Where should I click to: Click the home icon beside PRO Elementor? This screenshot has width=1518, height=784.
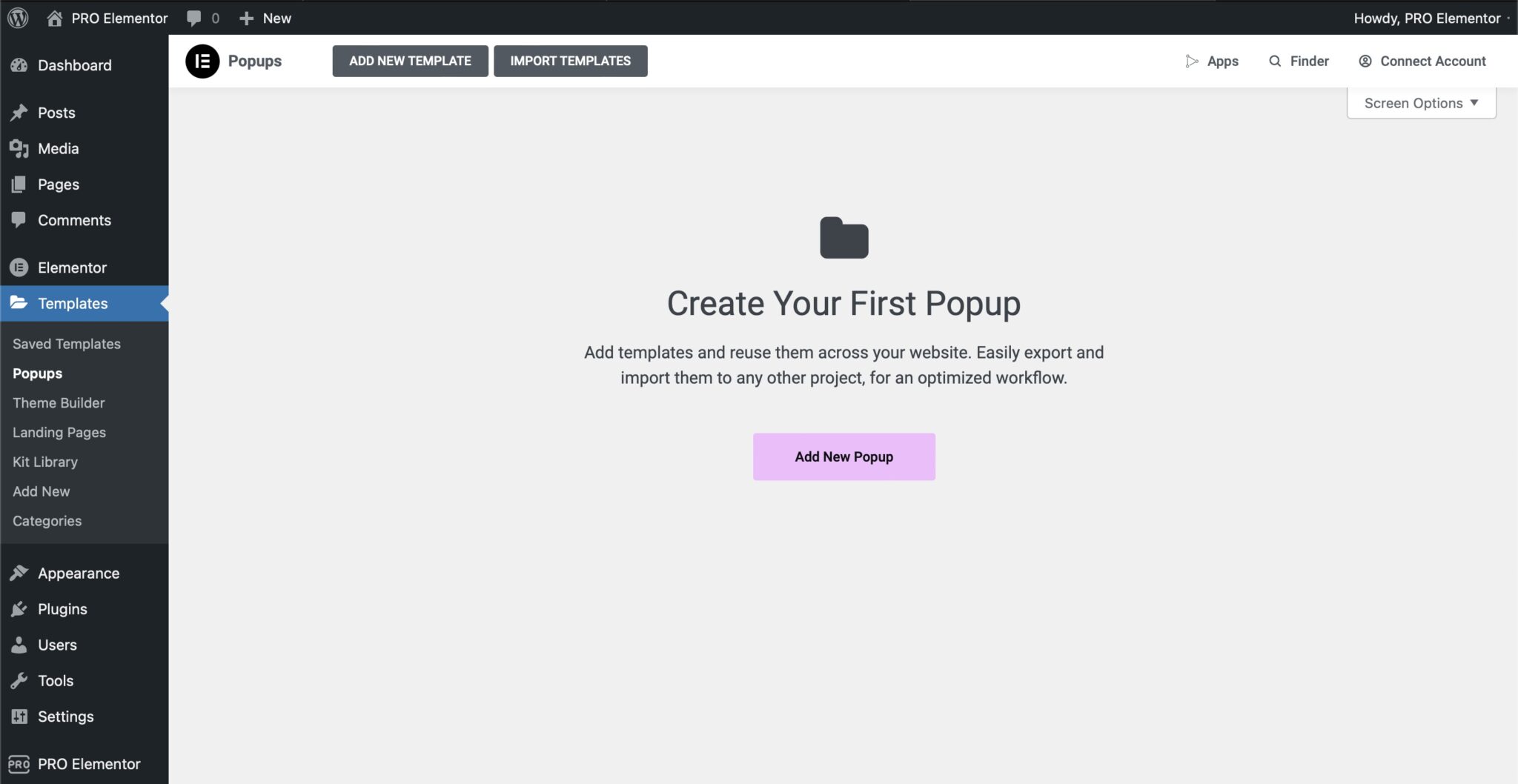pyautogui.click(x=54, y=18)
